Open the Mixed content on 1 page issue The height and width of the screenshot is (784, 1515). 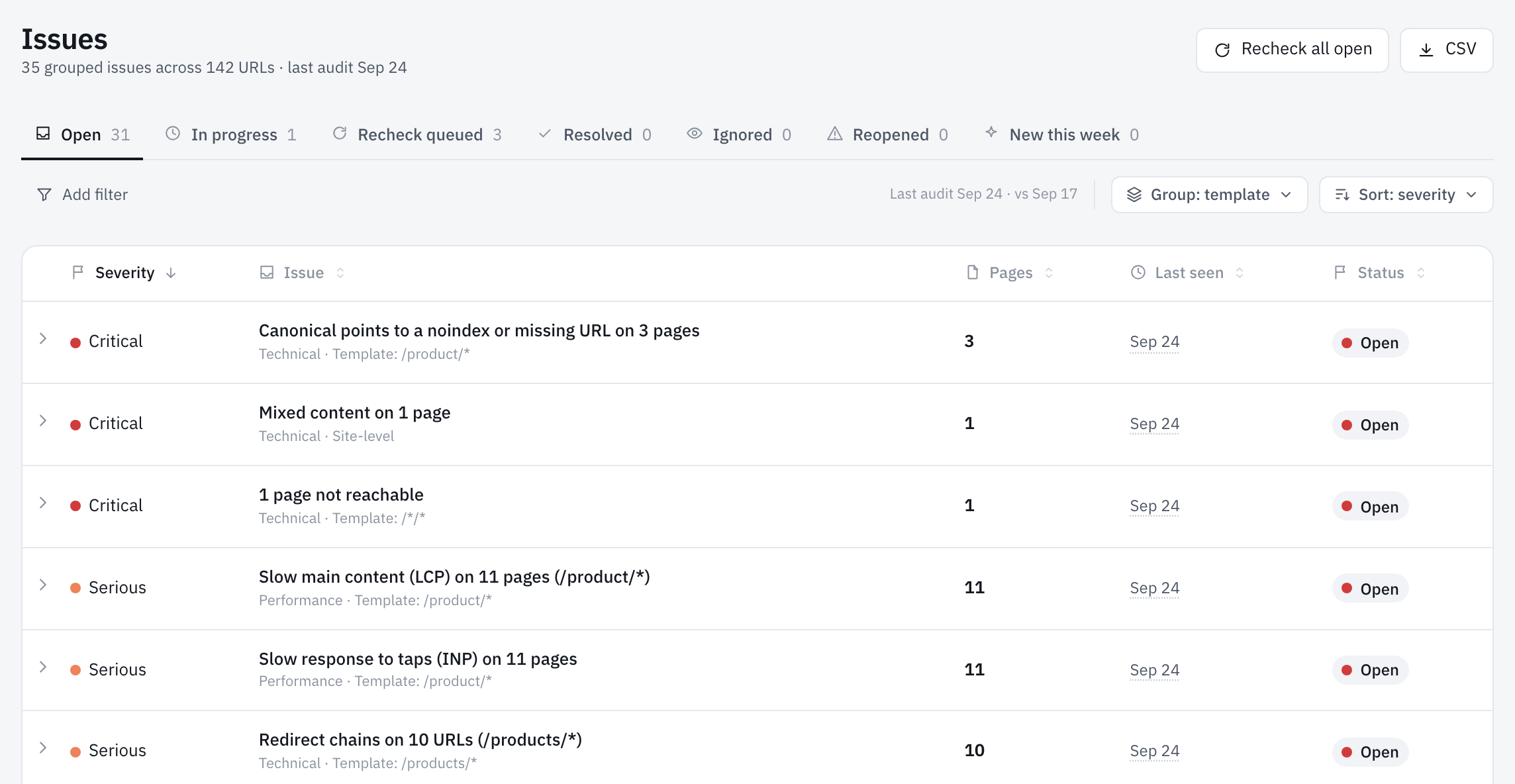point(354,413)
